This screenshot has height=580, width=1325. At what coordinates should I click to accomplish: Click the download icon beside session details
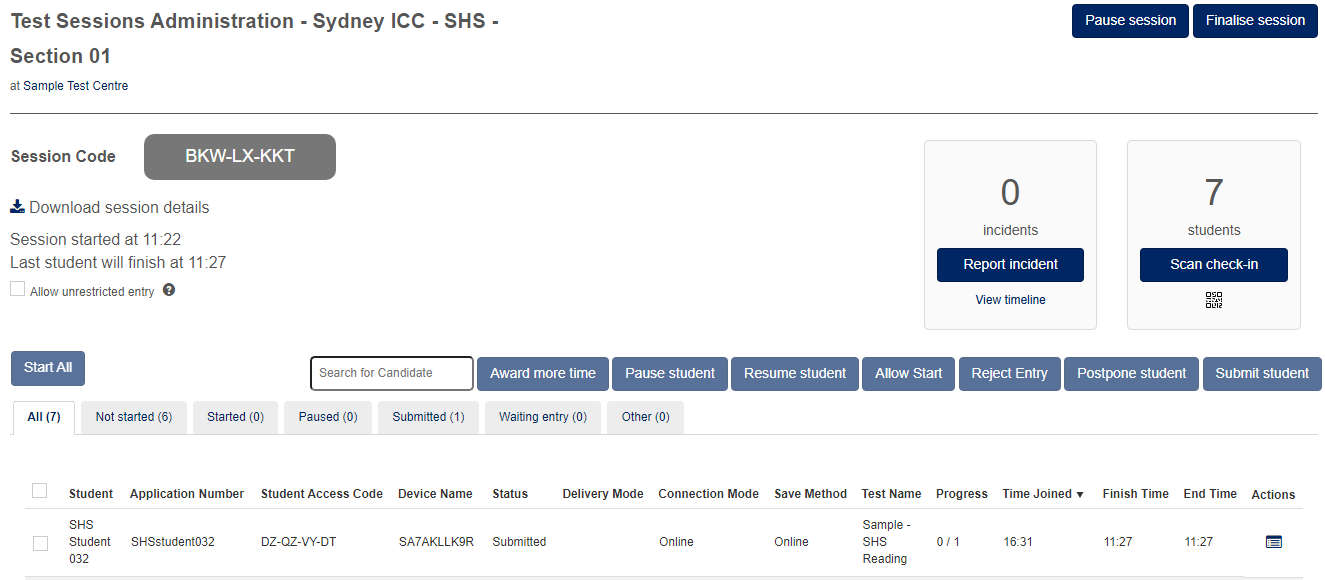coord(17,207)
